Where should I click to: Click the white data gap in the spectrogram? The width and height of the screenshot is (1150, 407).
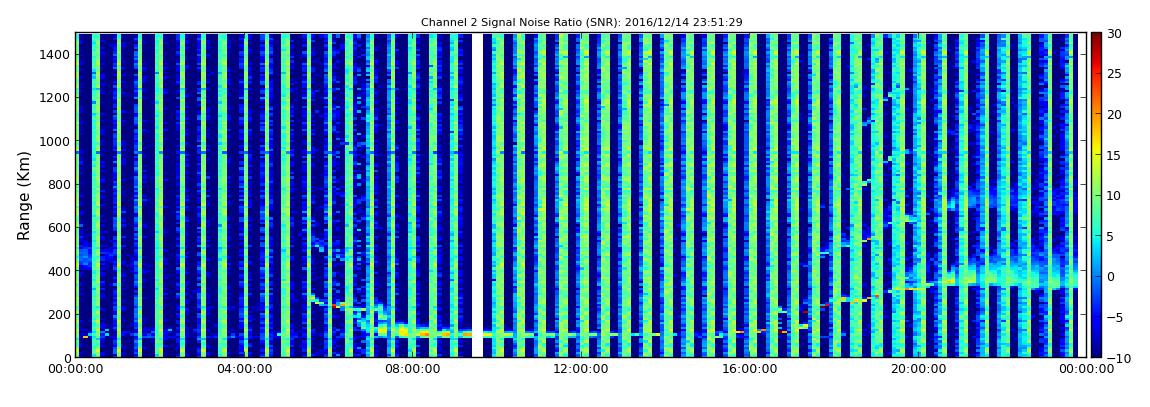pos(477,195)
